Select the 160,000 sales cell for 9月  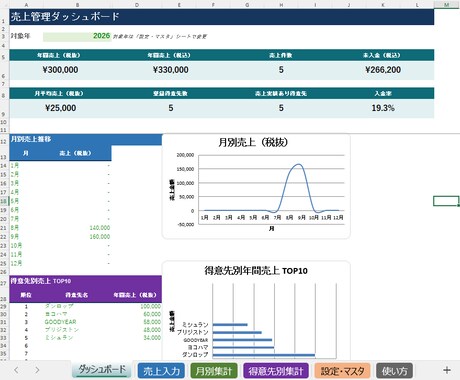[x=77, y=237]
